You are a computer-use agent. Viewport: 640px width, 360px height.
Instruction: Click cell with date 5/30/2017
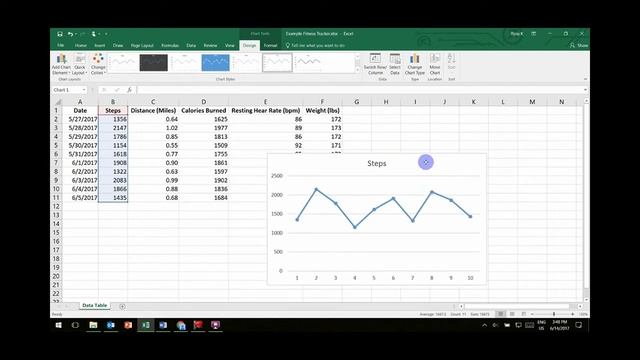click(x=80, y=145)
